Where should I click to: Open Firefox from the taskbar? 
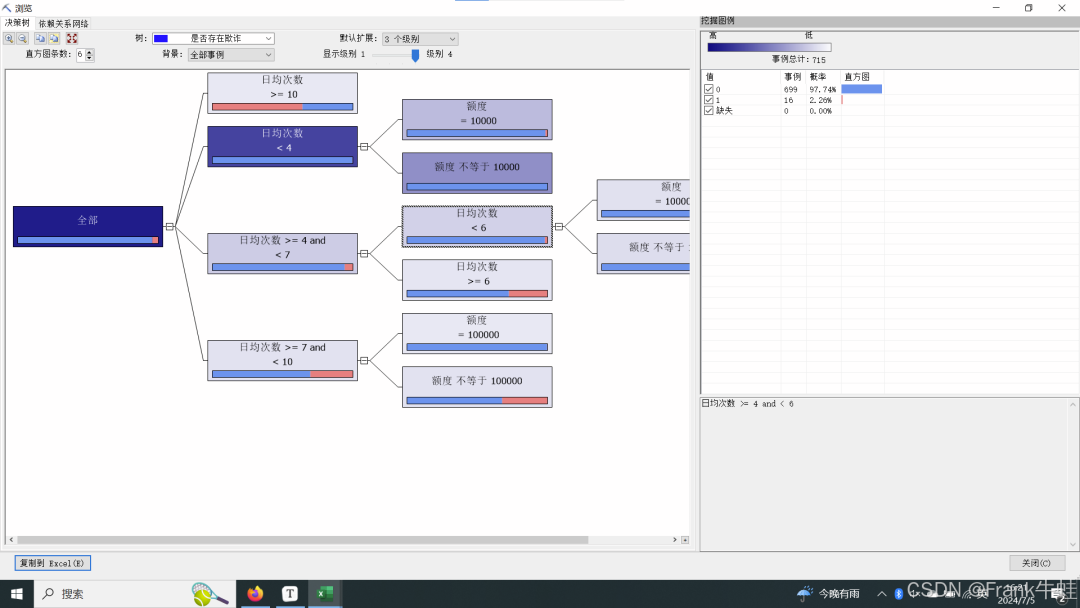tap(256, 594)
